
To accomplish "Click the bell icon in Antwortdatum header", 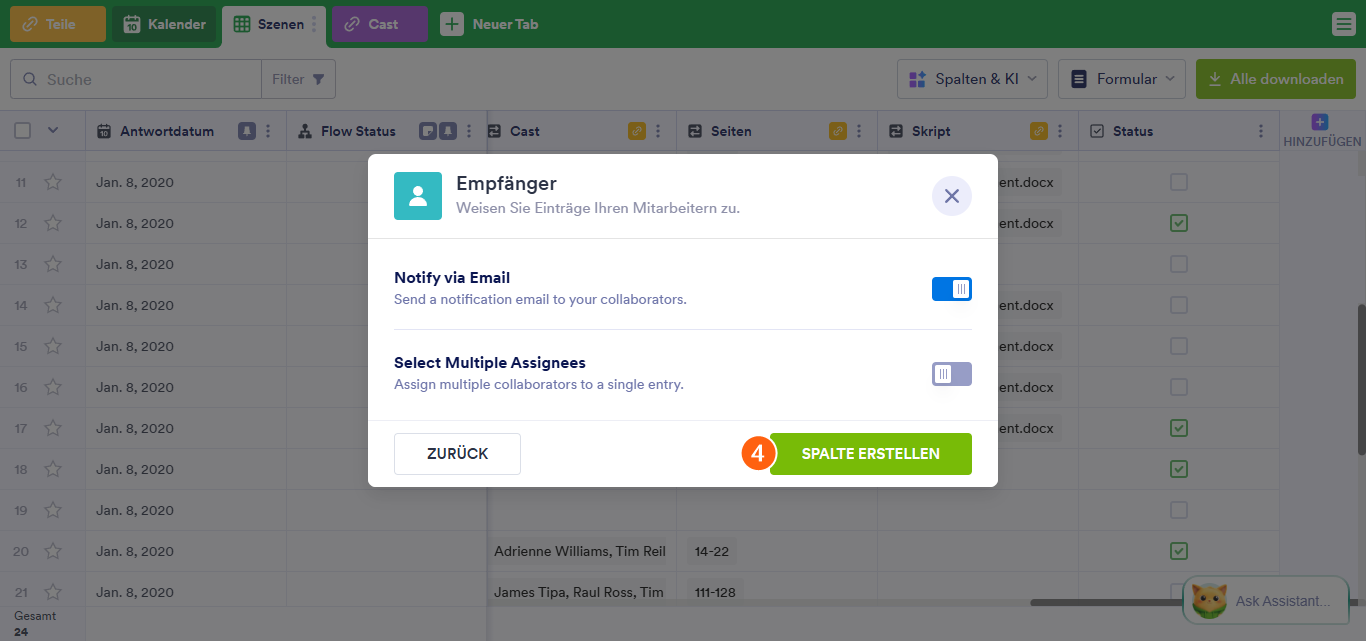I will point(246,131).
